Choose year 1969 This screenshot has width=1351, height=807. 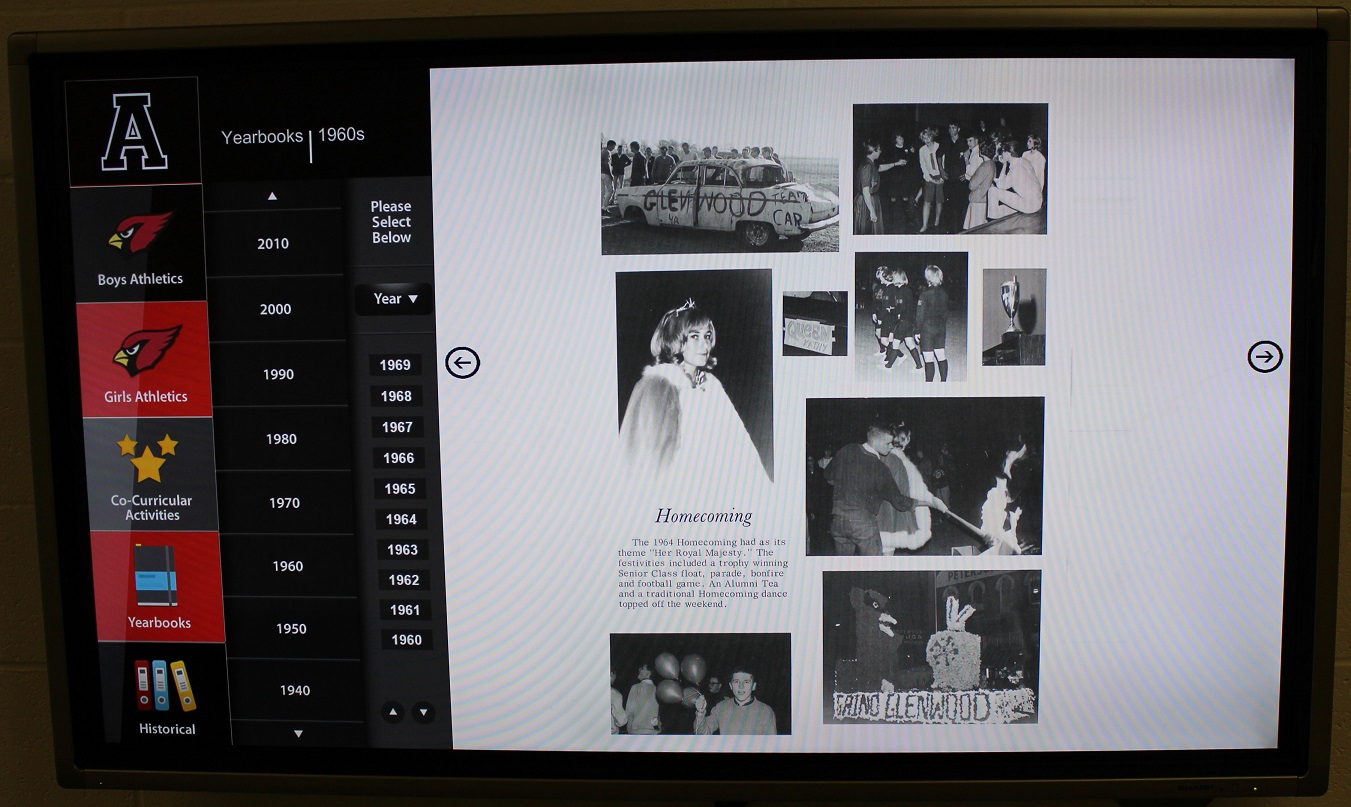click(x=395, y=365)
